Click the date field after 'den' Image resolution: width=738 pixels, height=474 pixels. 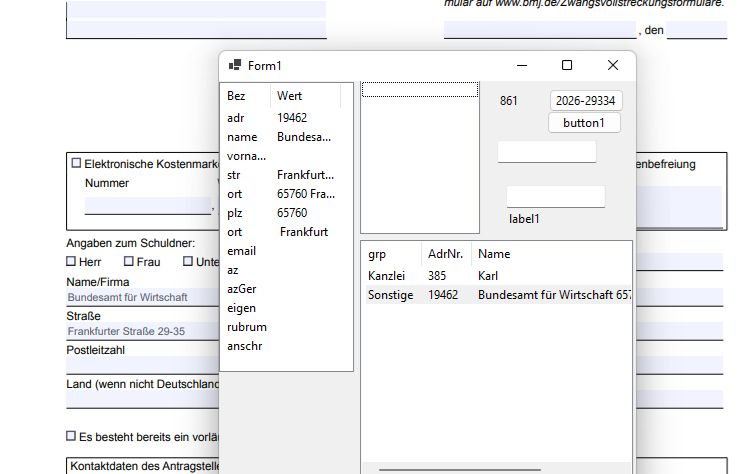[697, 30]
